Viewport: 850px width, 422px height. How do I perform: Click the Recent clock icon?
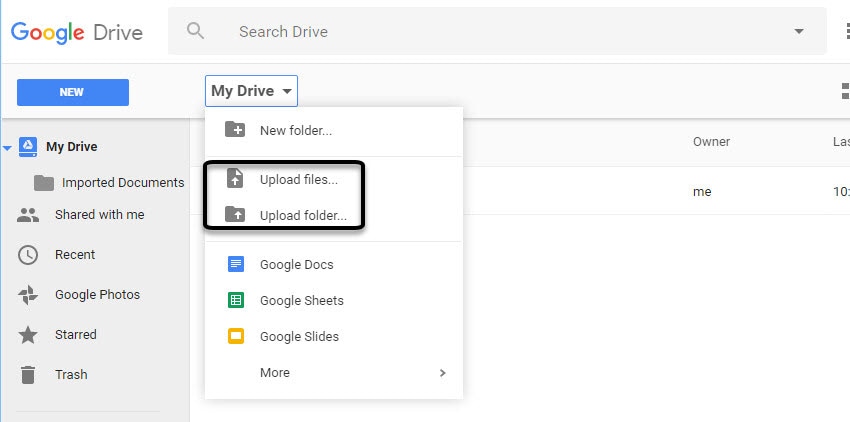28,255
